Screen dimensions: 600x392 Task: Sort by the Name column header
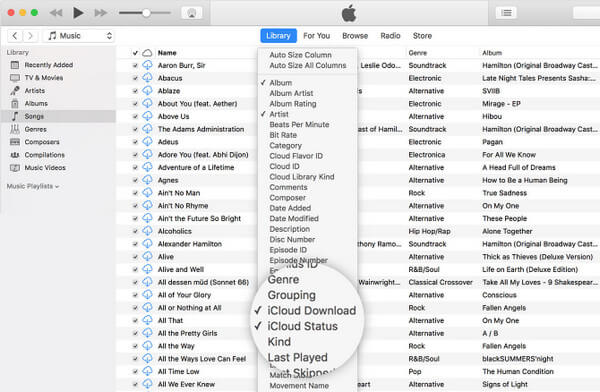(x=167, y=53)
